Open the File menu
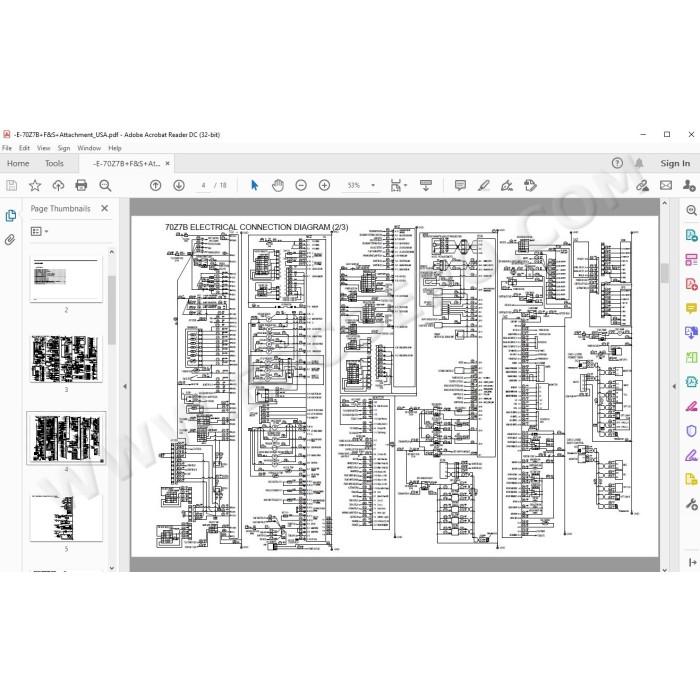The image size is (700, 700). coord(7,148)
